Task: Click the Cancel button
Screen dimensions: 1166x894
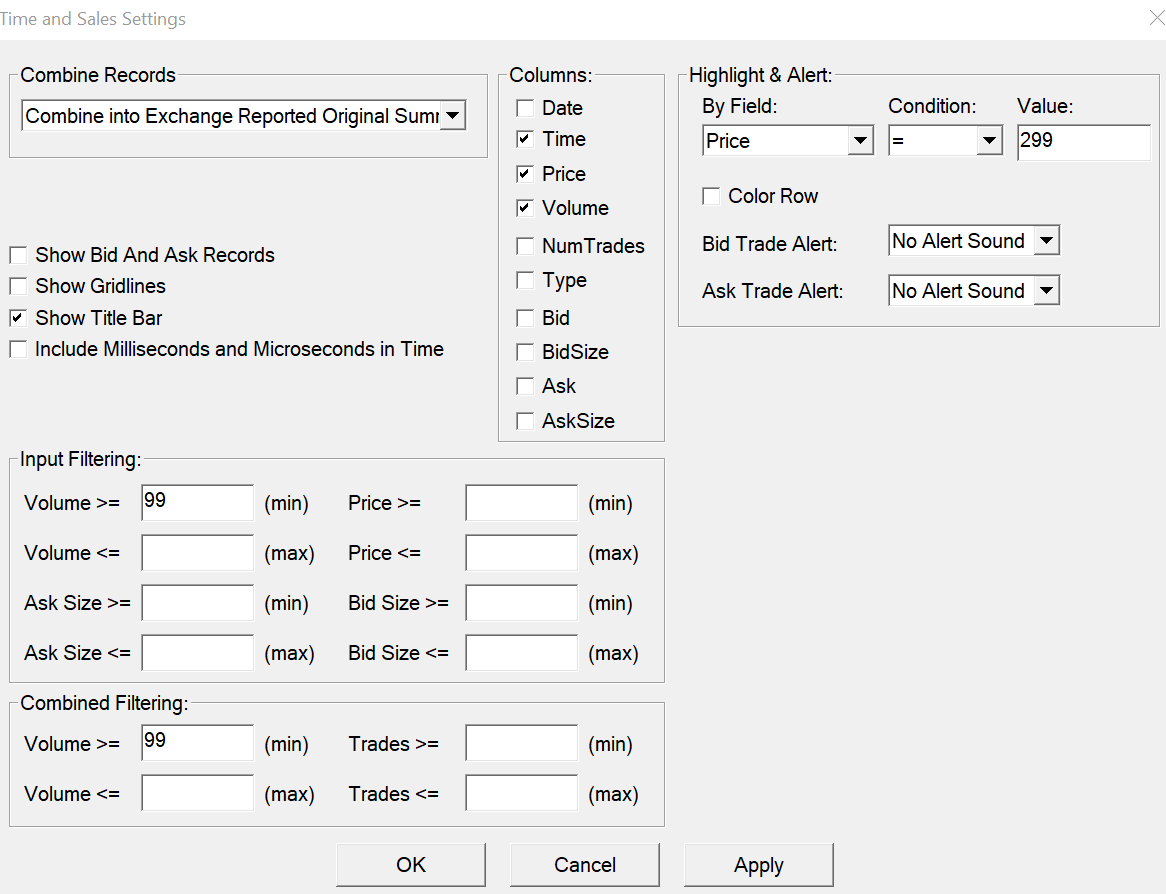Action: (x=585, y=865)
